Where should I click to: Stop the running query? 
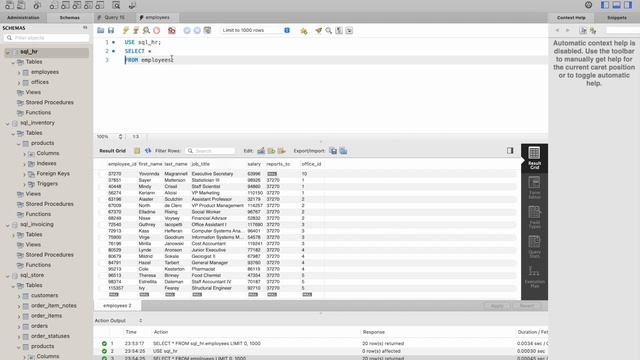coord(156,30)
